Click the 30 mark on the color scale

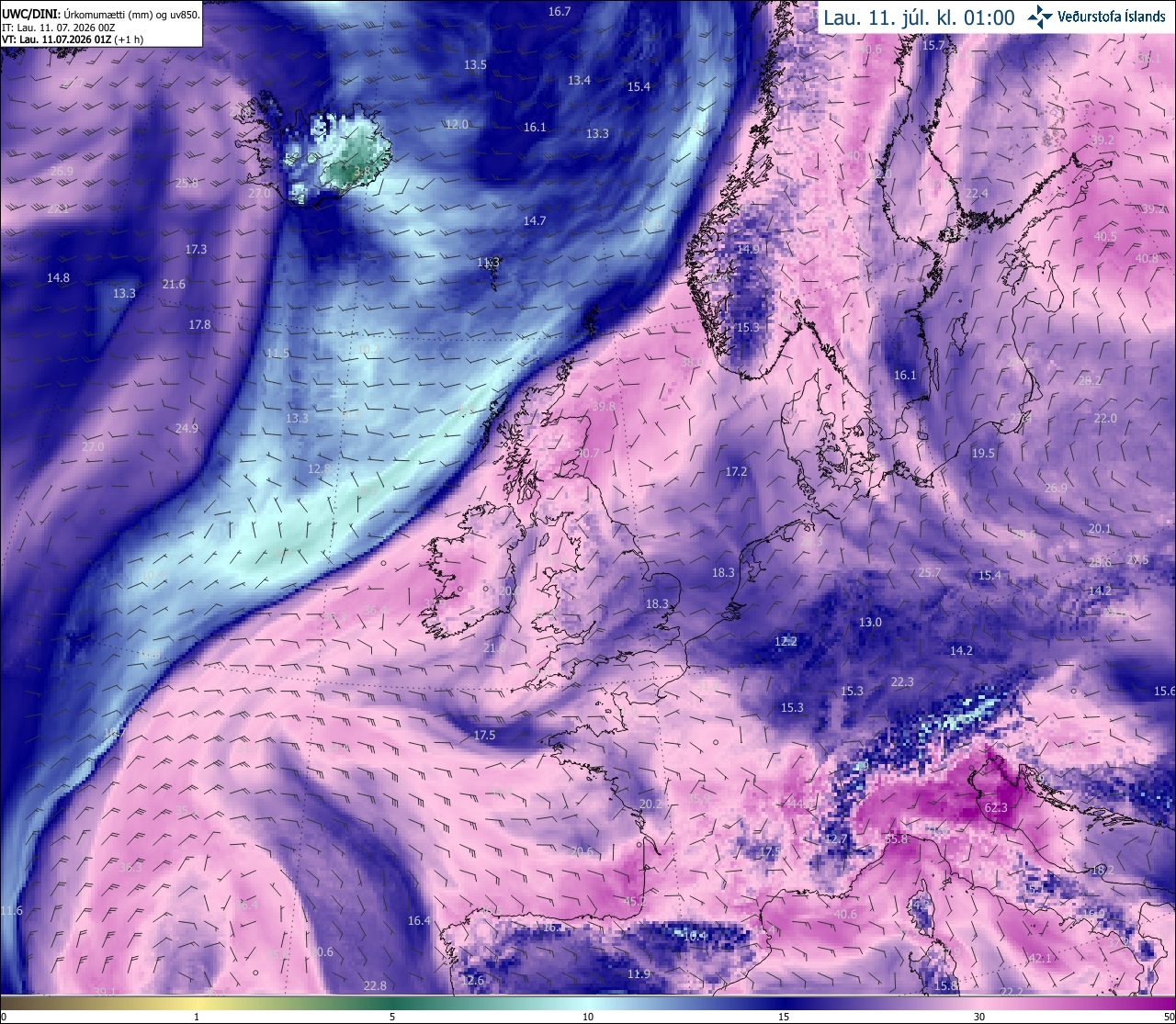pyautogui.click(x=979, y=1016)
